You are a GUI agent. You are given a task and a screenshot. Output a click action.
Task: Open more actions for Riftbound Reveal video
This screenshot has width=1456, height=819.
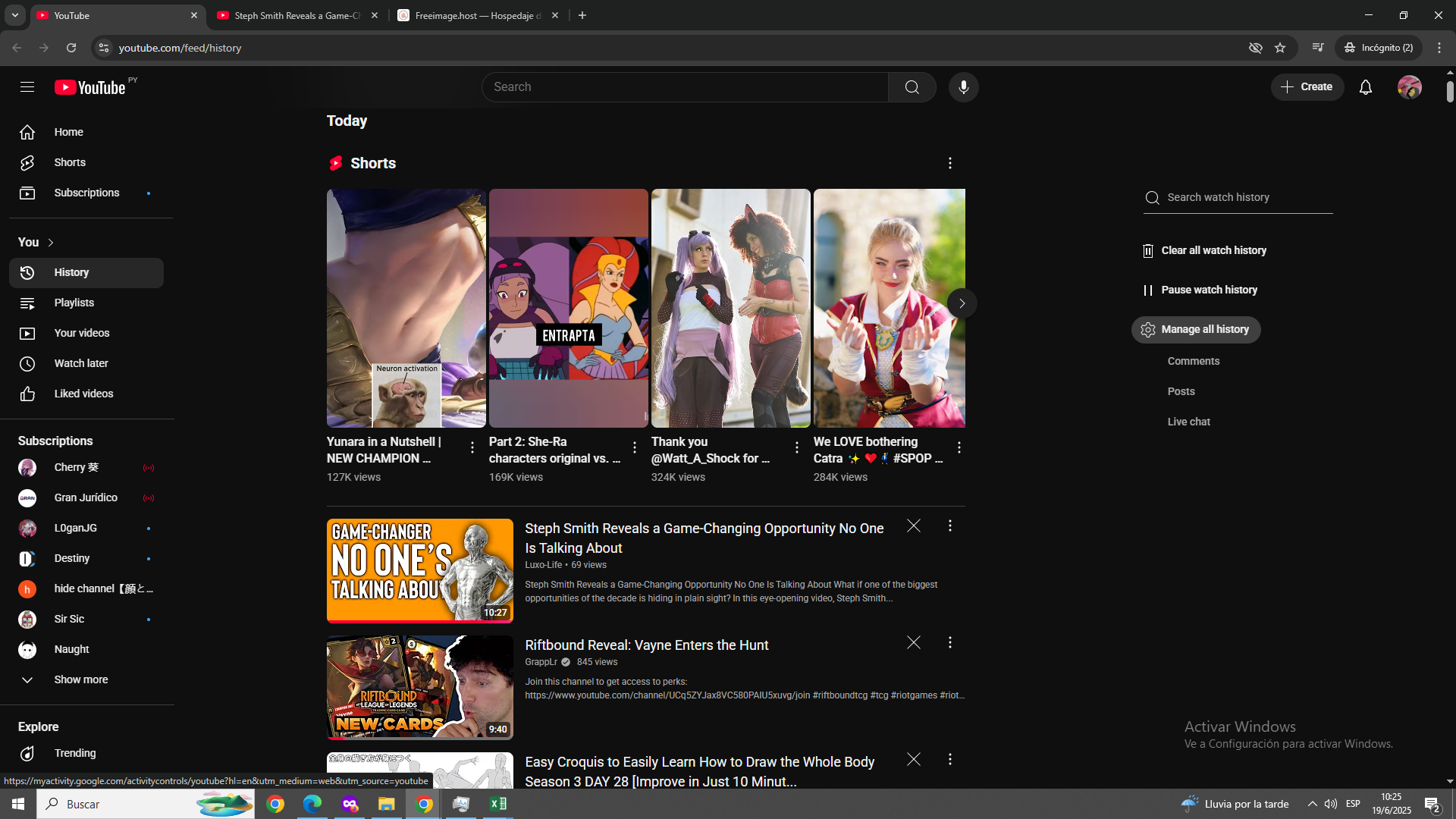(x=950, y=642)
